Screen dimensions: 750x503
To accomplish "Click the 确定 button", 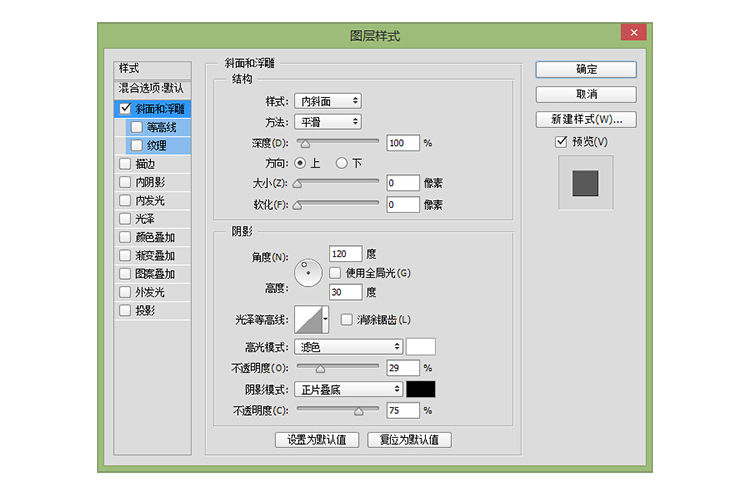I will point(586,70).
